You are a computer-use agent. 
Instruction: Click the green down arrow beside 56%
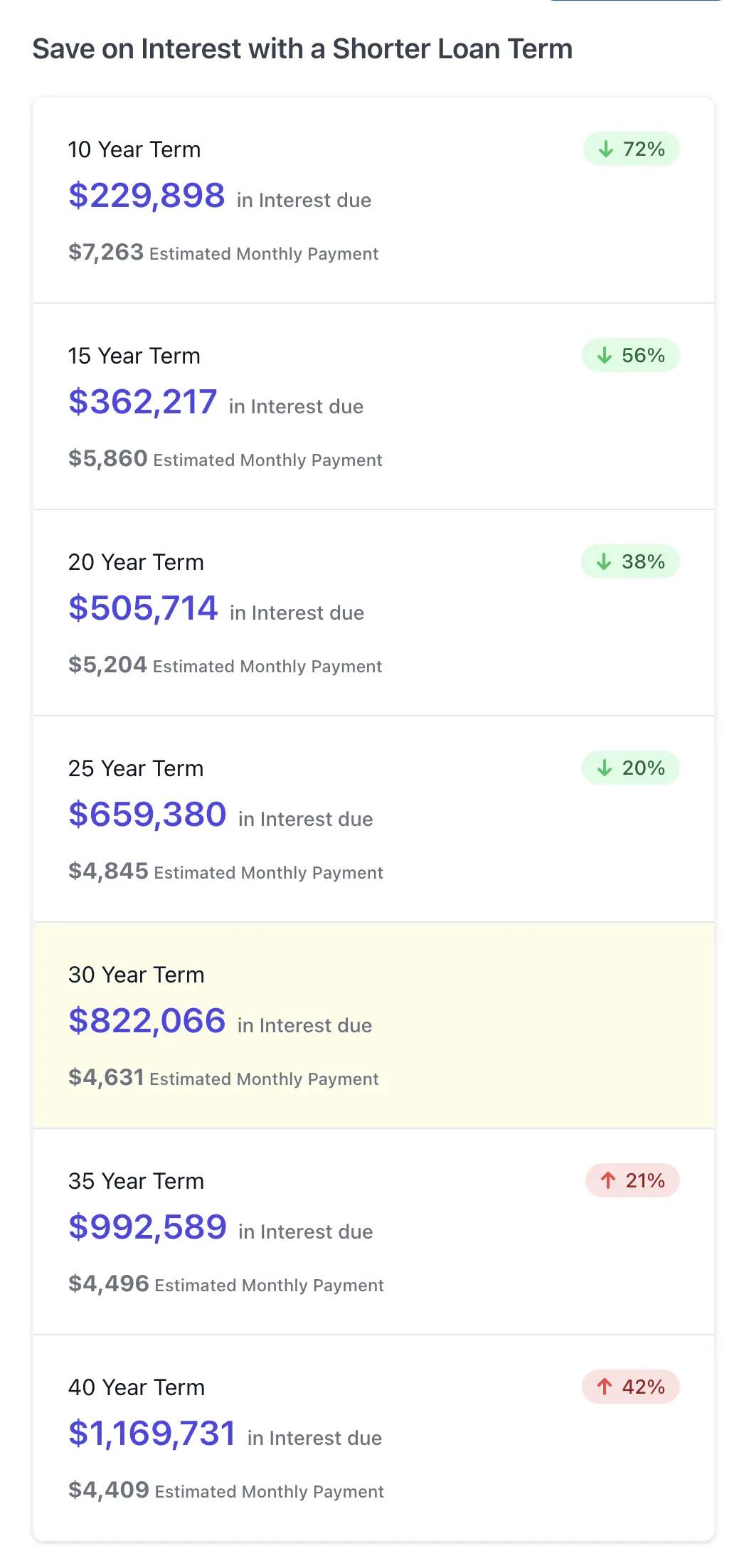pyautogui.click(x=605, y=356)
